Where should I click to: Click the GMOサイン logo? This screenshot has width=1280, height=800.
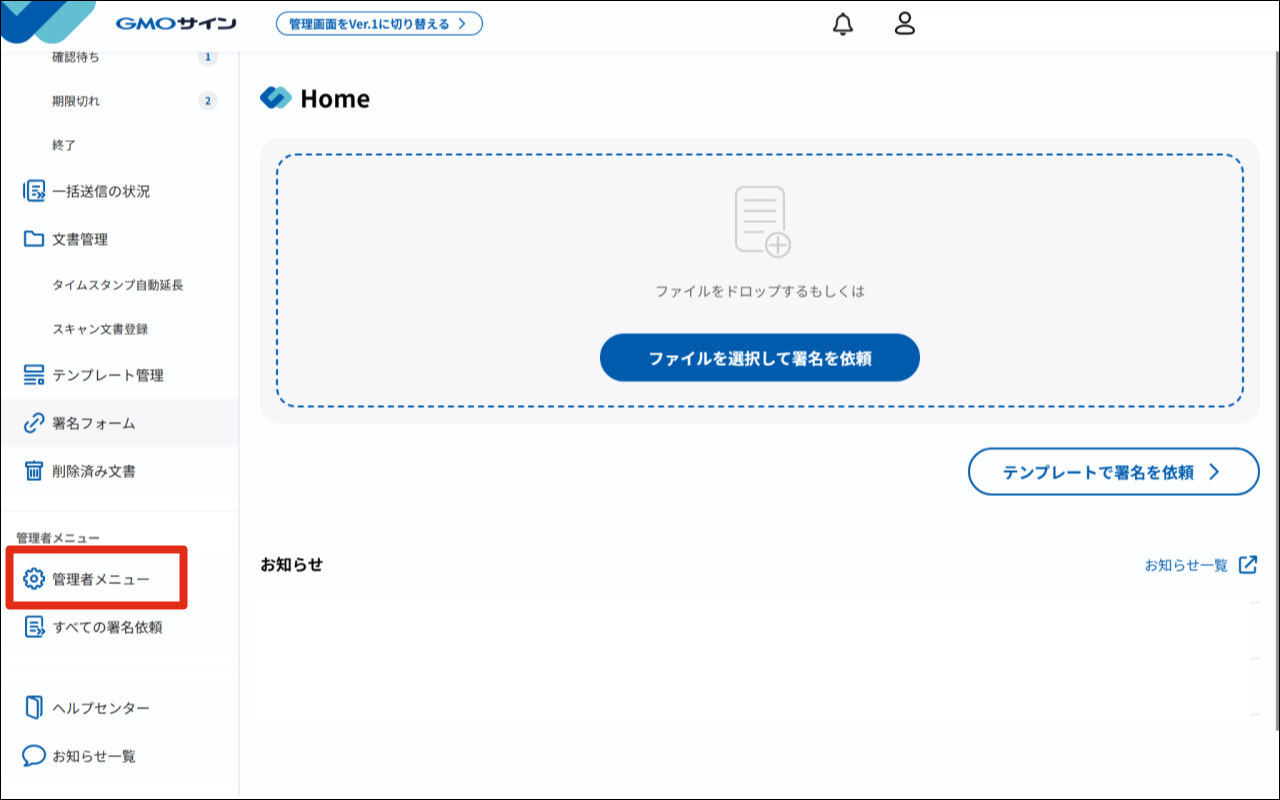click(176, 24)
